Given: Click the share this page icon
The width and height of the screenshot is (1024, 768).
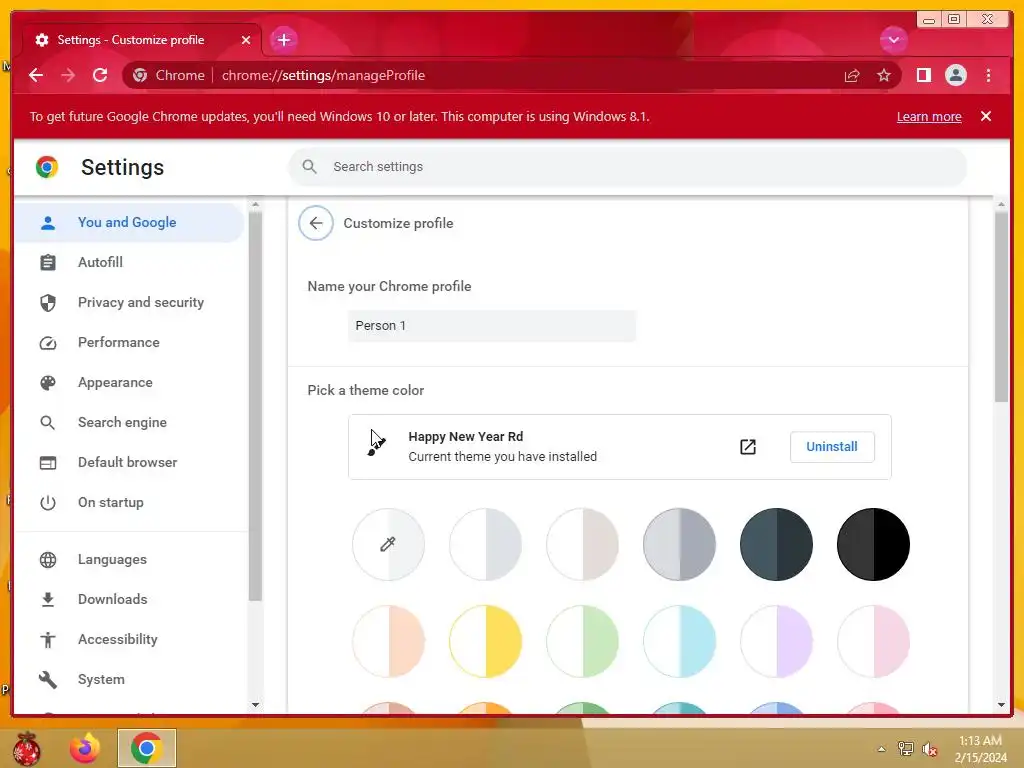Looking at the screenshot, I should point(852,76).
